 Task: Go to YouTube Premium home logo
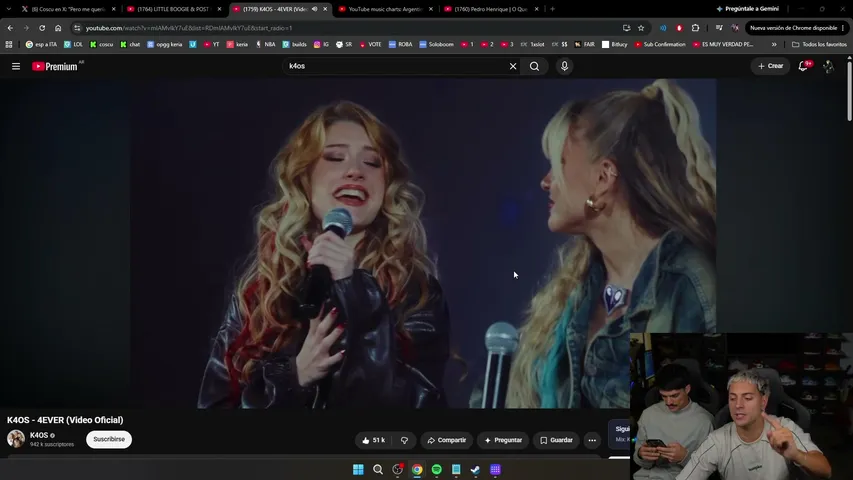point(57,66)
